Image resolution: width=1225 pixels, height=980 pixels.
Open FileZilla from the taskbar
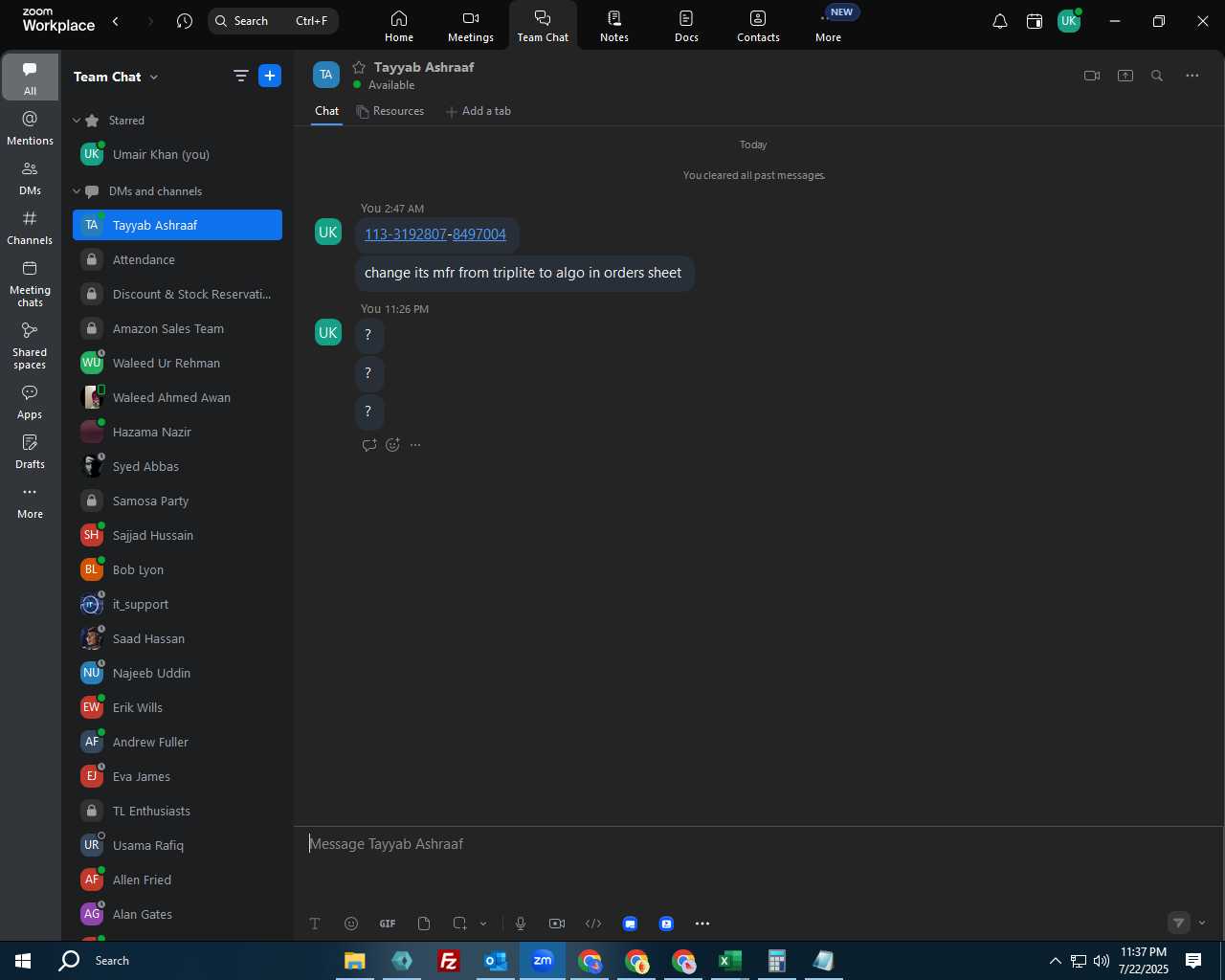pyautogui.click(x=448, y=961)
